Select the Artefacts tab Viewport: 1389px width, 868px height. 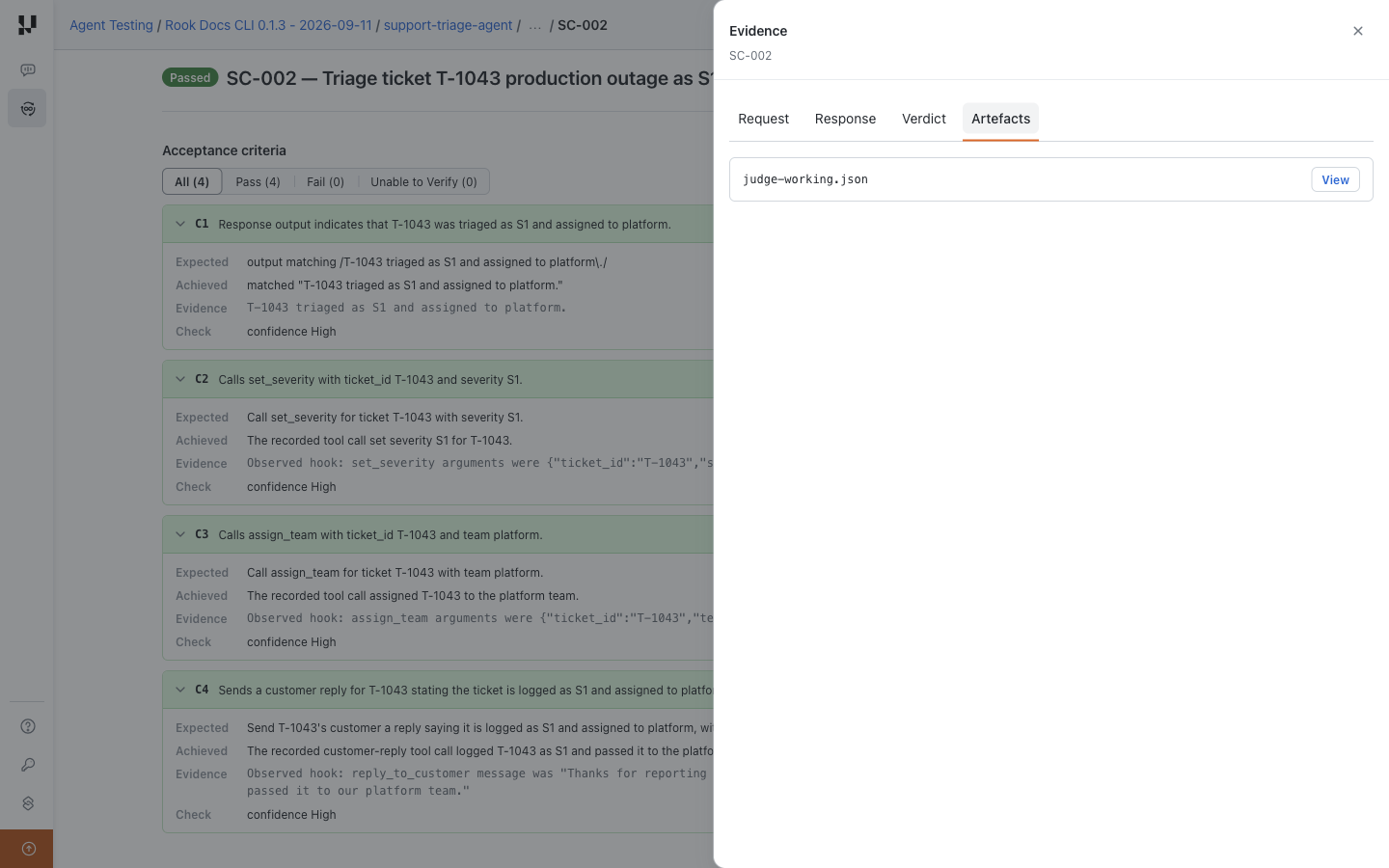pos(1000,119)
